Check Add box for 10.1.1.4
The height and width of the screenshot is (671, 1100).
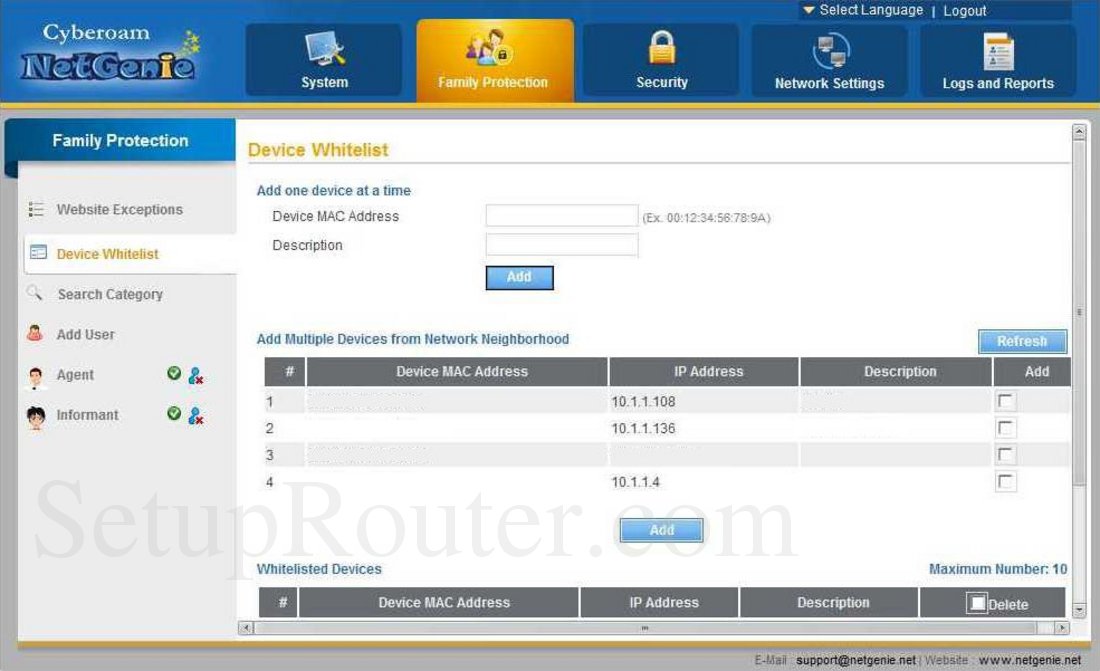point(1005,481)
